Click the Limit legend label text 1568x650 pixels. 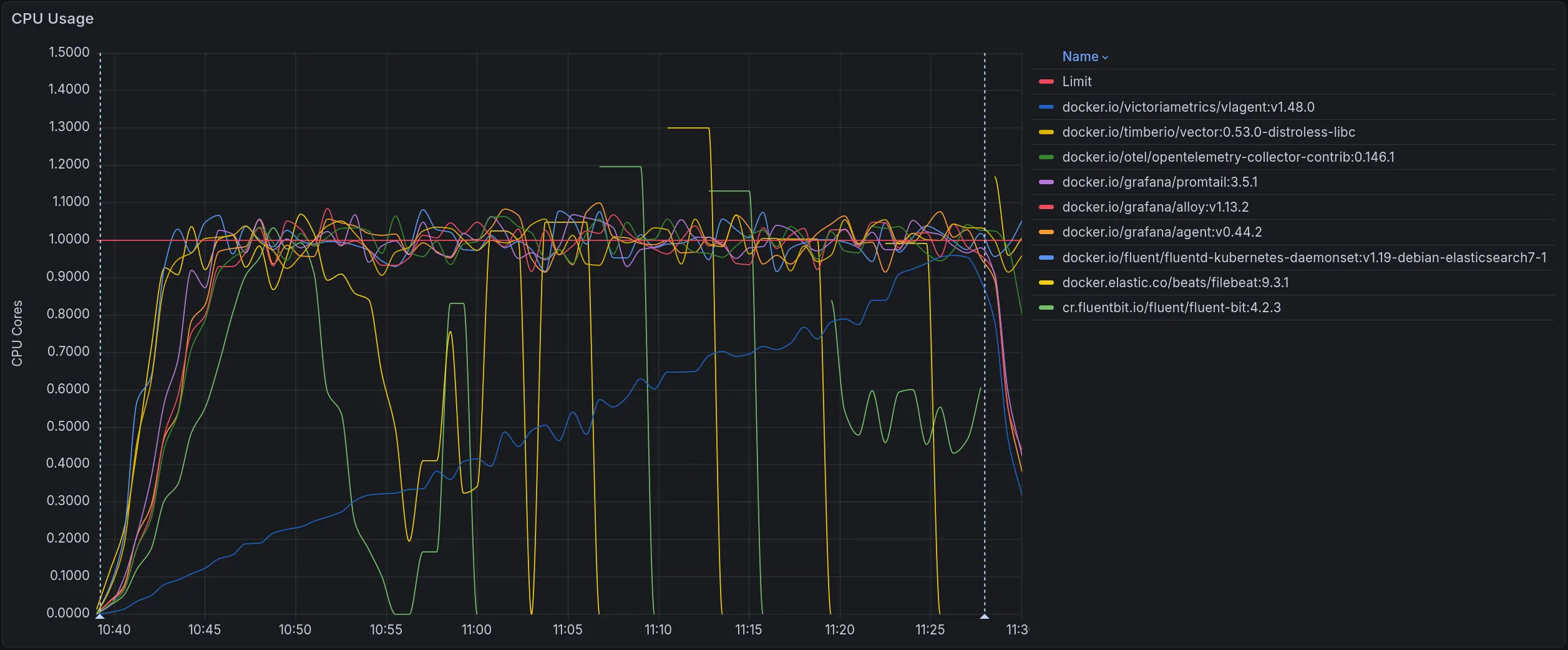click(x=1076, y=82)
